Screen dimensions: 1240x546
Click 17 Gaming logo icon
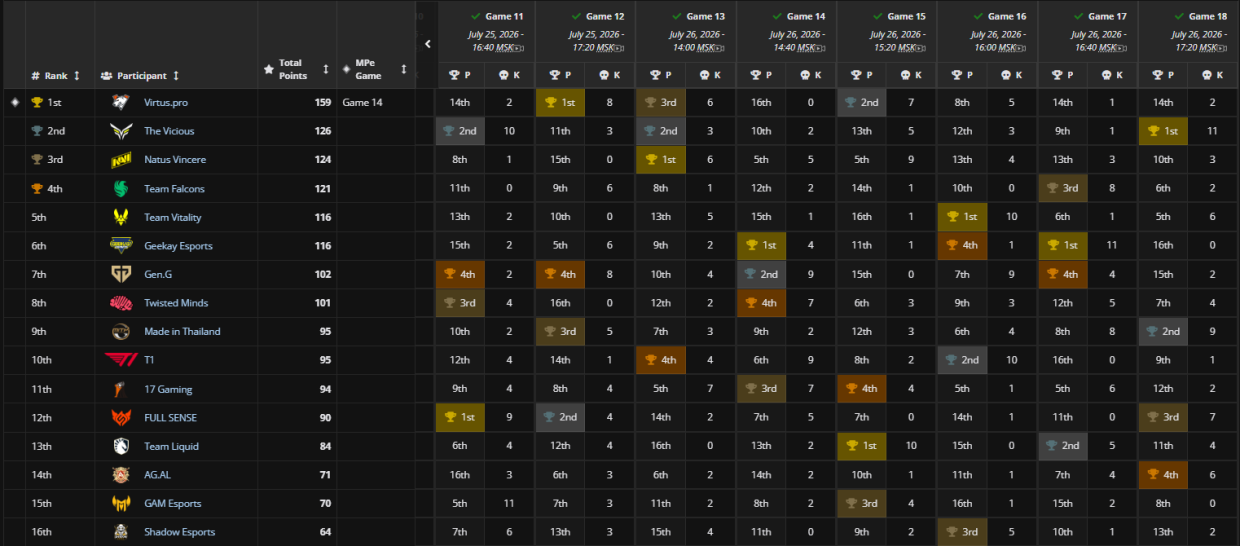coord(120,389)
